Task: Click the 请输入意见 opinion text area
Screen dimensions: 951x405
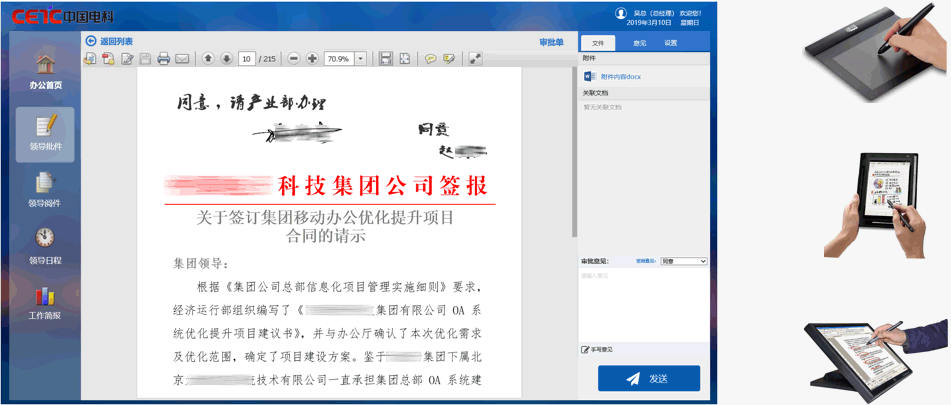Action: (x=644, y=303)
